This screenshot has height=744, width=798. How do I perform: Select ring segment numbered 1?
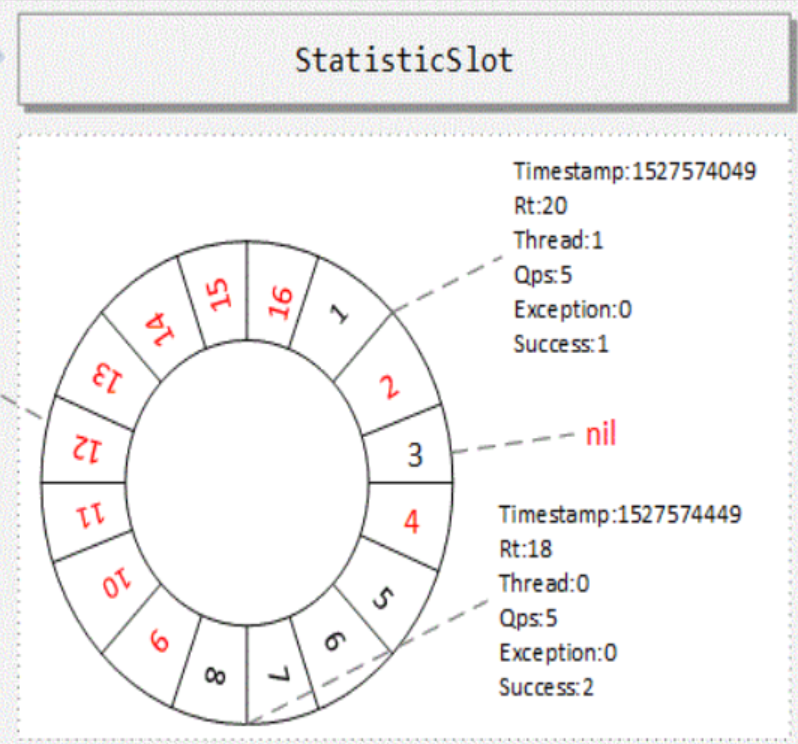point(340,314)
